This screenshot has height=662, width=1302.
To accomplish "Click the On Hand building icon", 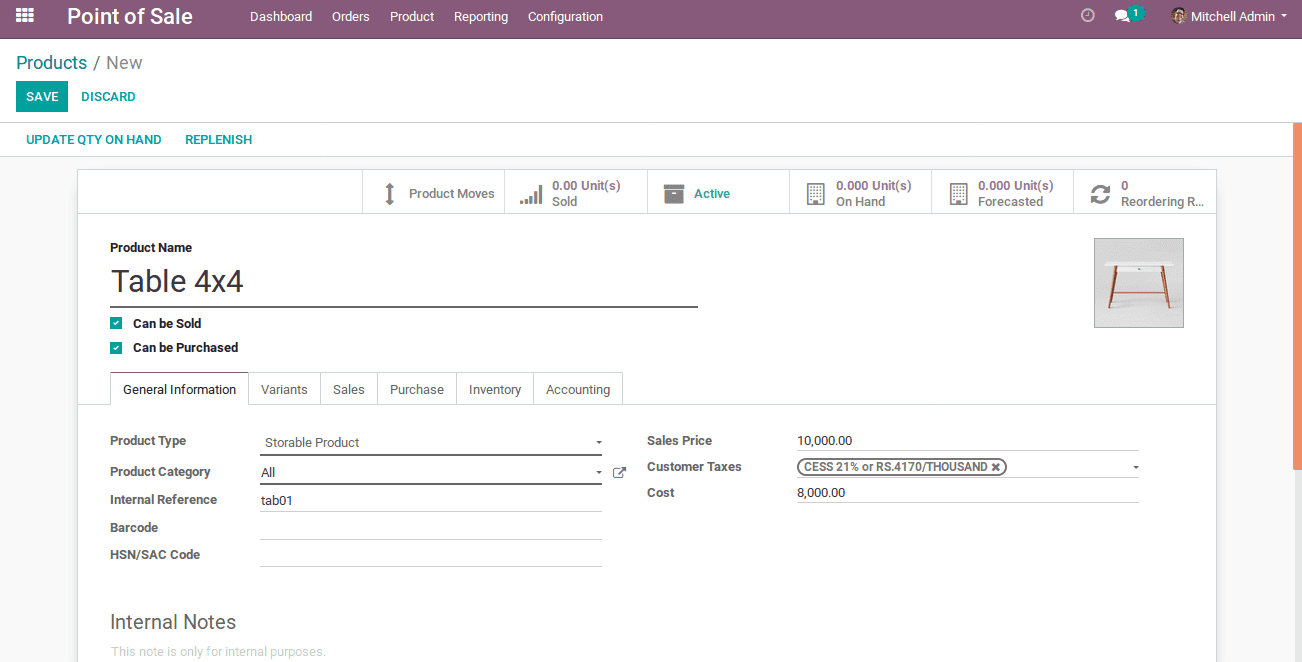I will (816, 194).
